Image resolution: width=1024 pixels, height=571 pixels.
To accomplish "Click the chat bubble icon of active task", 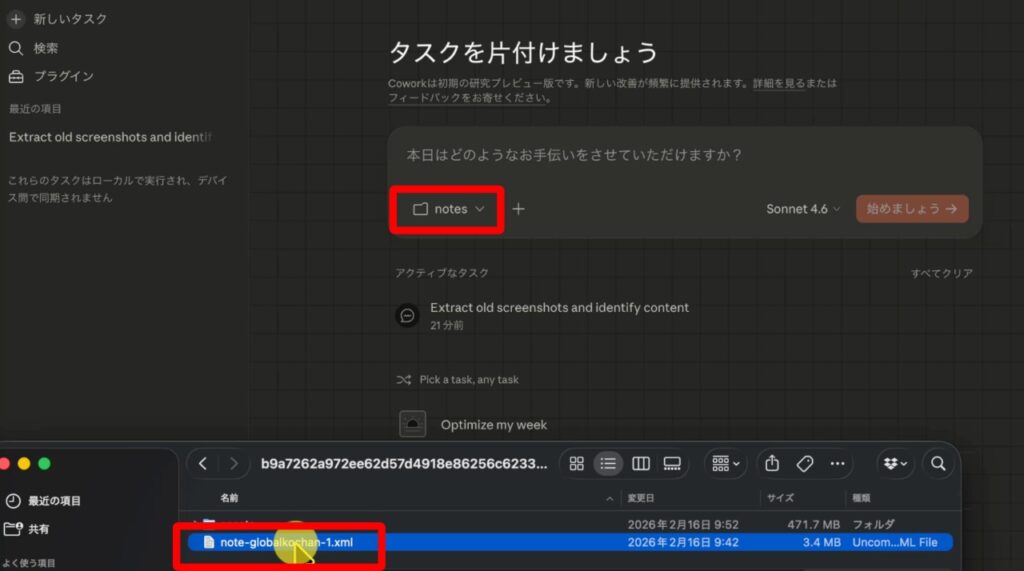I will pyautogui.click(x=408, y=316).
